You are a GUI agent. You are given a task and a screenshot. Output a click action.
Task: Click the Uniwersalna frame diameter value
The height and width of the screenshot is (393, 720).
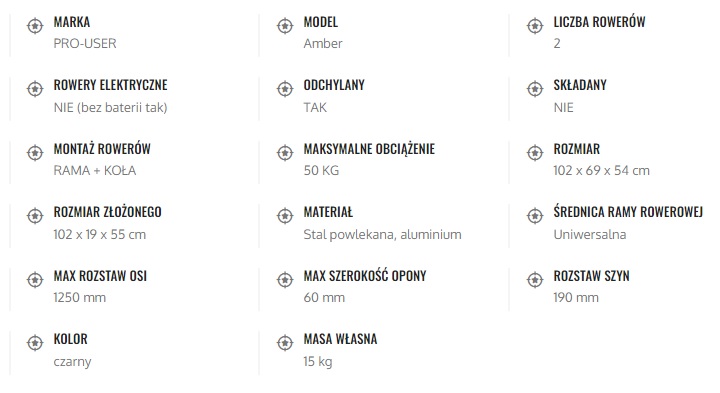coord(590,235)
